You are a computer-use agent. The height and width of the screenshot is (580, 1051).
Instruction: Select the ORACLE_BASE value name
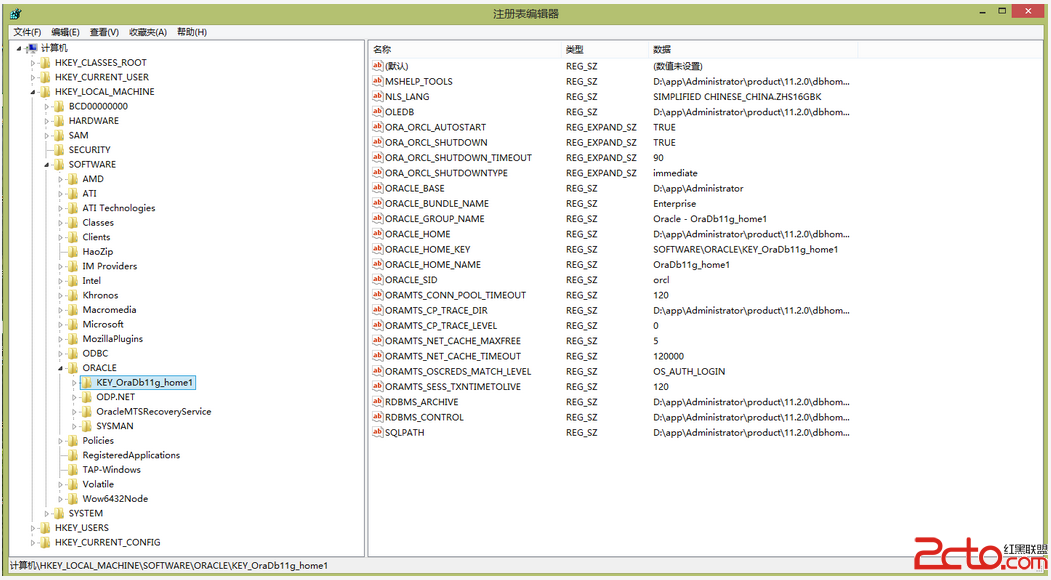click(415, 188)
